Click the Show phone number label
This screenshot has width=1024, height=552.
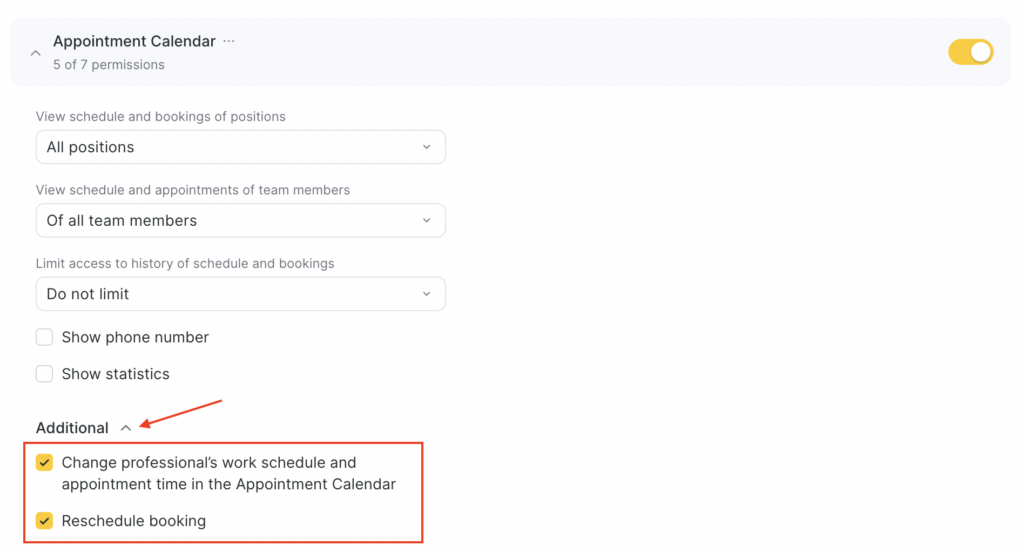point(135,337)
